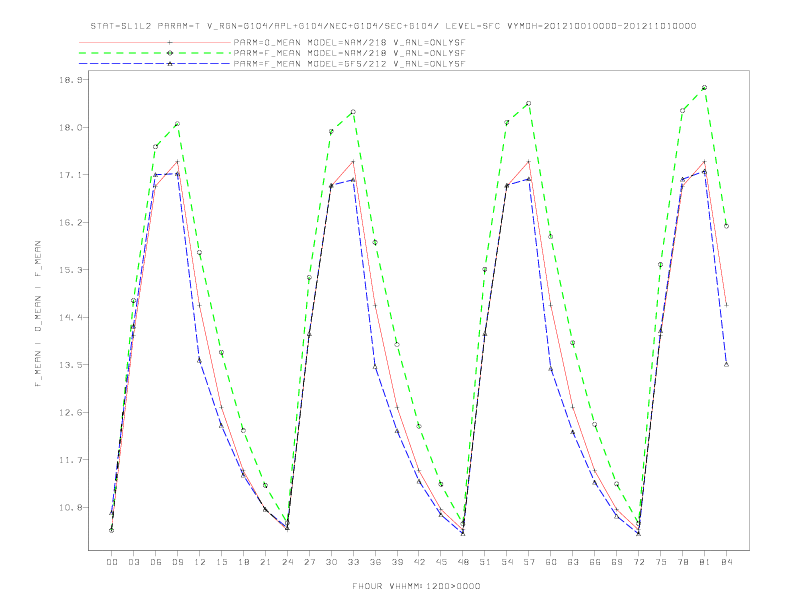Click the circle marker on the green legend line
The height and width of the screenshot is (612, 792).
click(170, 53)
